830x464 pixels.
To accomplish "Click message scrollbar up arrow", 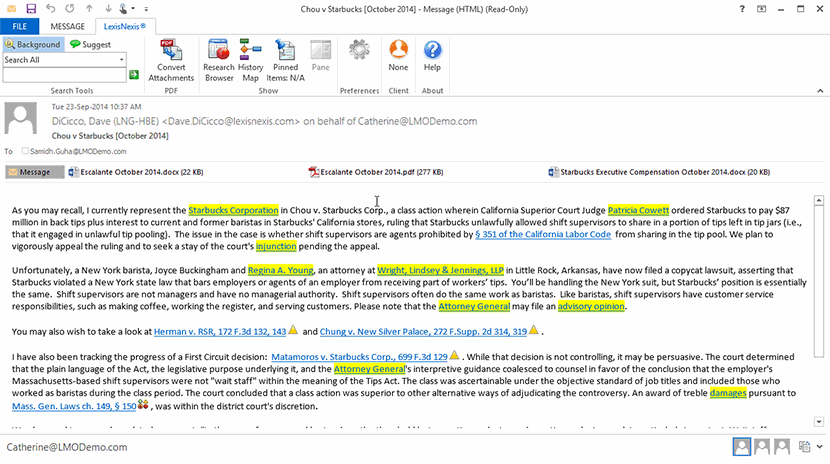I will pos(819,201).
